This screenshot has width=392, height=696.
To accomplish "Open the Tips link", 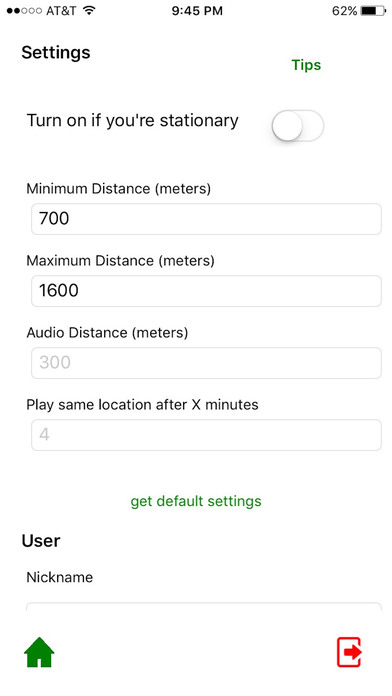I will pyautogui.click(x=306, y=65).
